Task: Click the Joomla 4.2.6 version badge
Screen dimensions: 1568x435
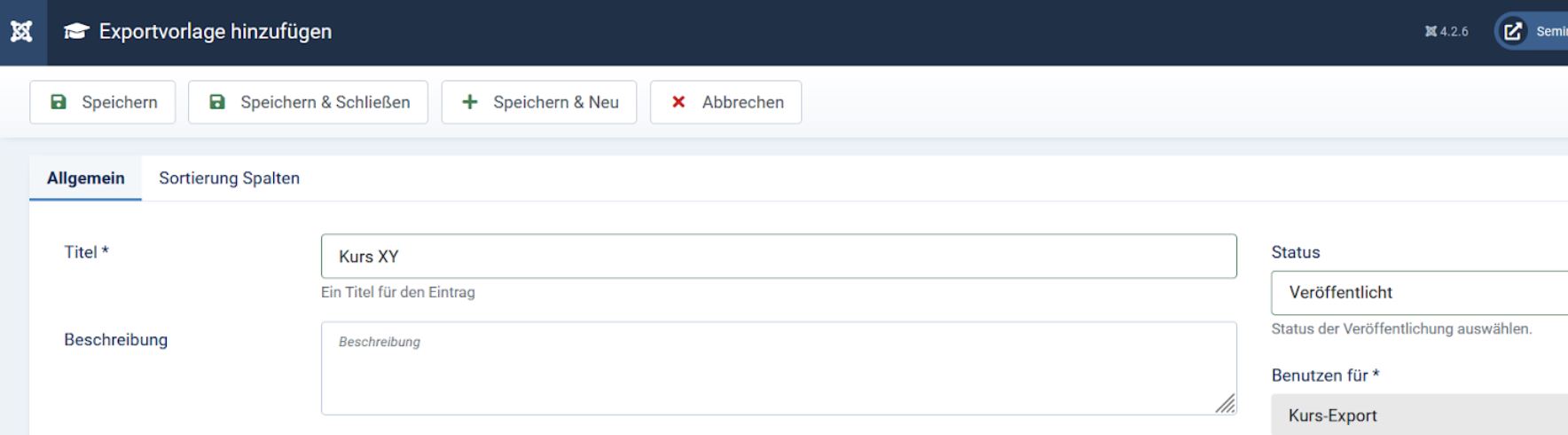Action: (1446, 32)
